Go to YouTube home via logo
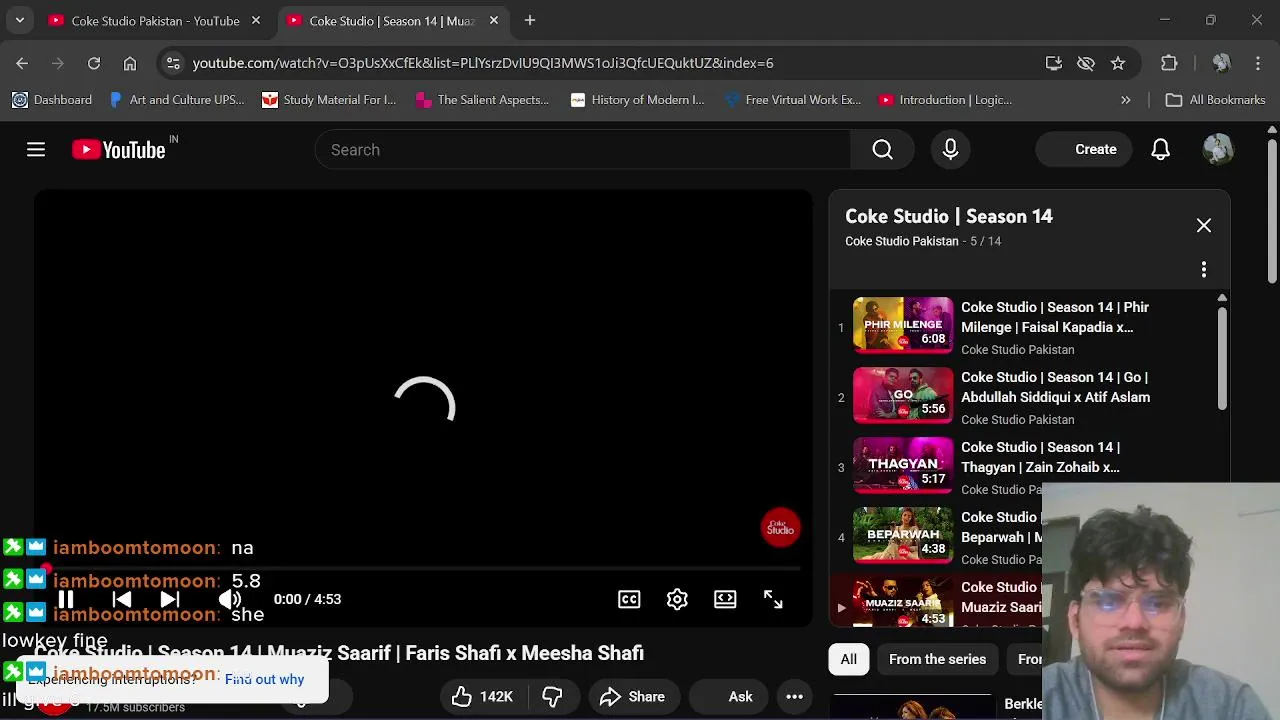 pos(119,150)
